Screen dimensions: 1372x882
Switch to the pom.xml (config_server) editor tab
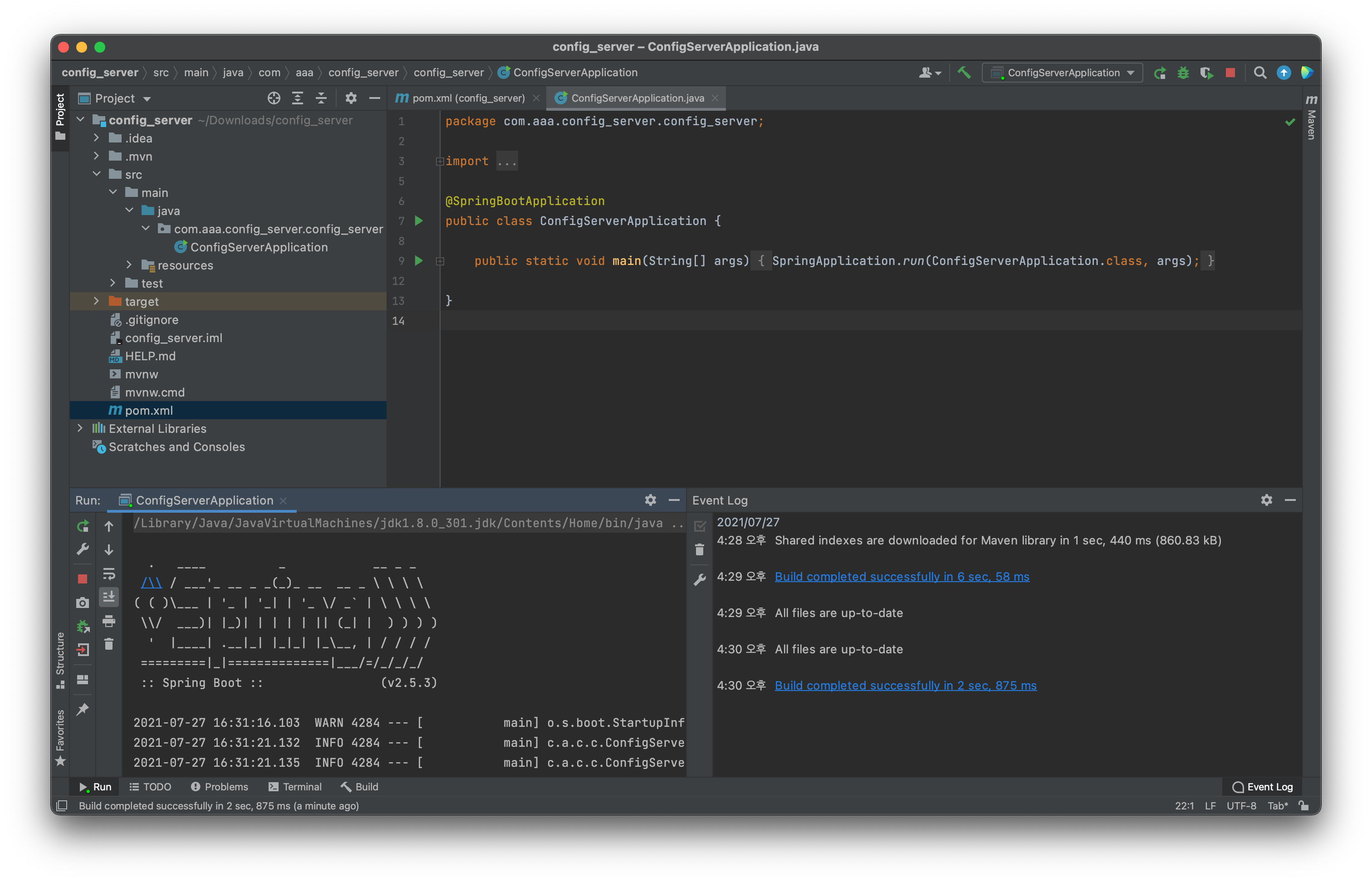tap(467, 98)
